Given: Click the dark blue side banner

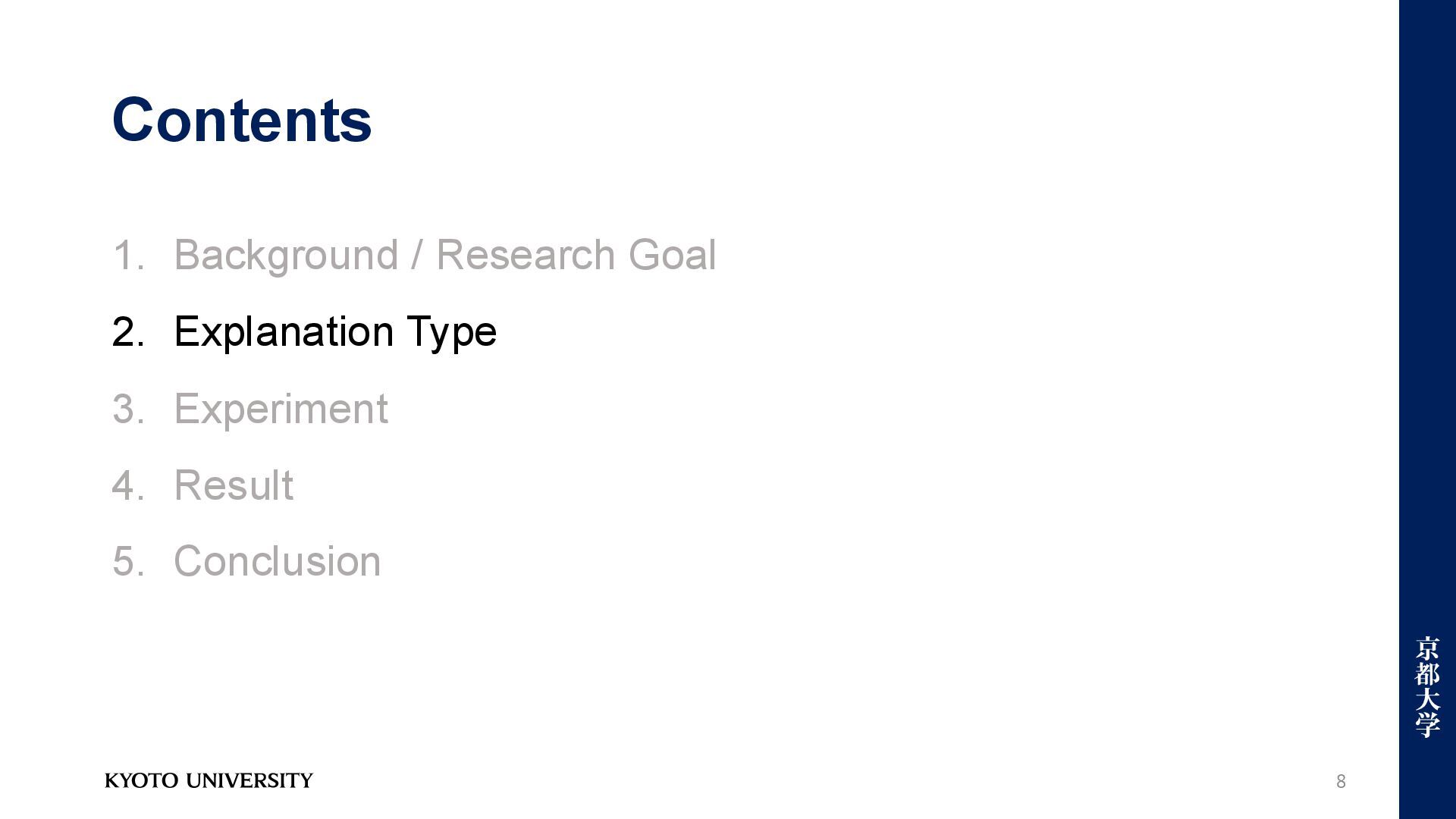Looking at the screenshot, I should pyautogui.click(x=1427, y=409).
